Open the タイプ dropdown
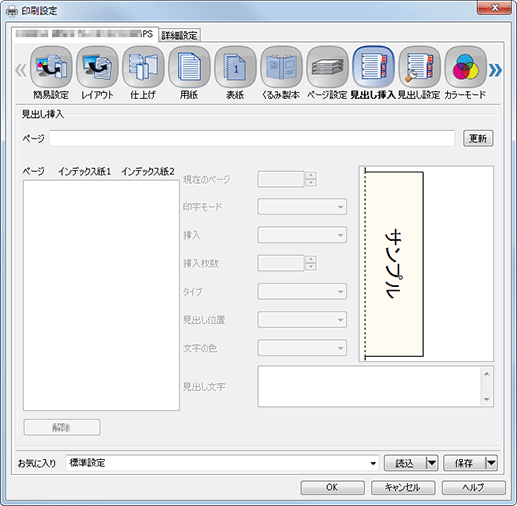 302,292
